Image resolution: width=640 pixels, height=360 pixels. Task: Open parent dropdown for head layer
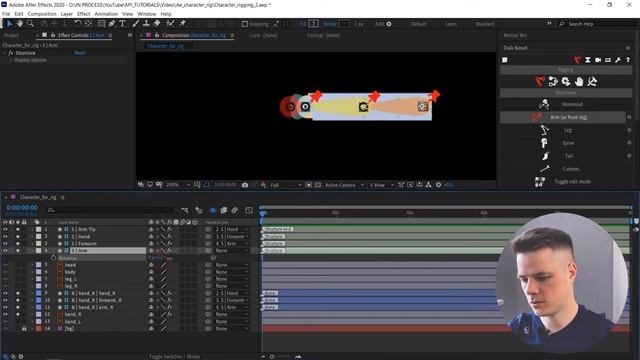231,265
